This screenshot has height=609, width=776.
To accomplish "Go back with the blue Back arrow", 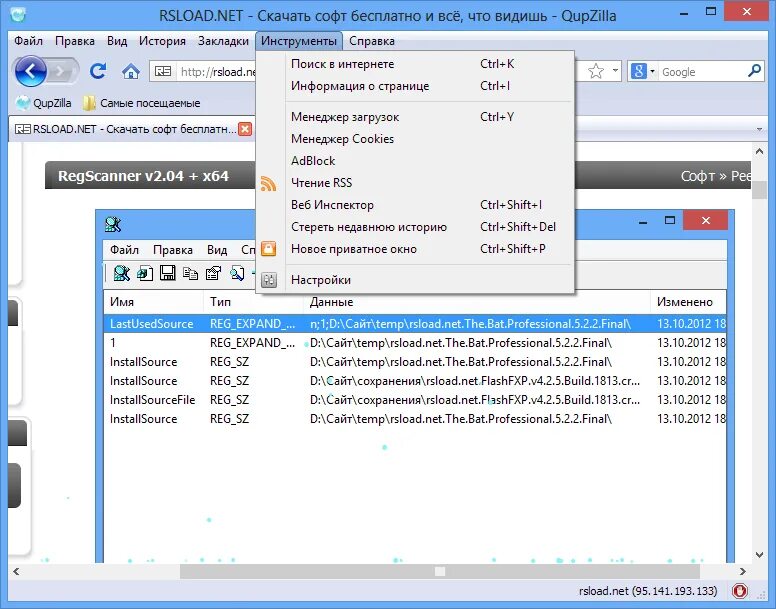I will click(x=31, y=72).
